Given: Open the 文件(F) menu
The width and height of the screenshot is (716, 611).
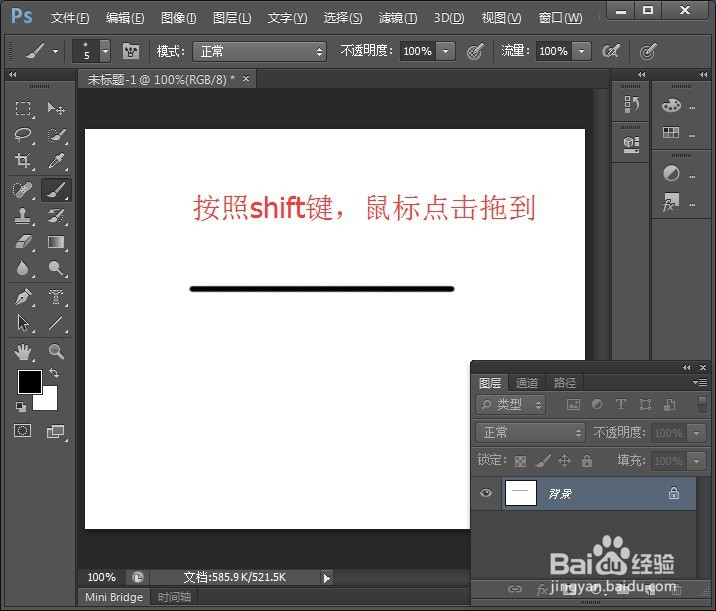Looking at the screenshot, I should click(70, 18).
